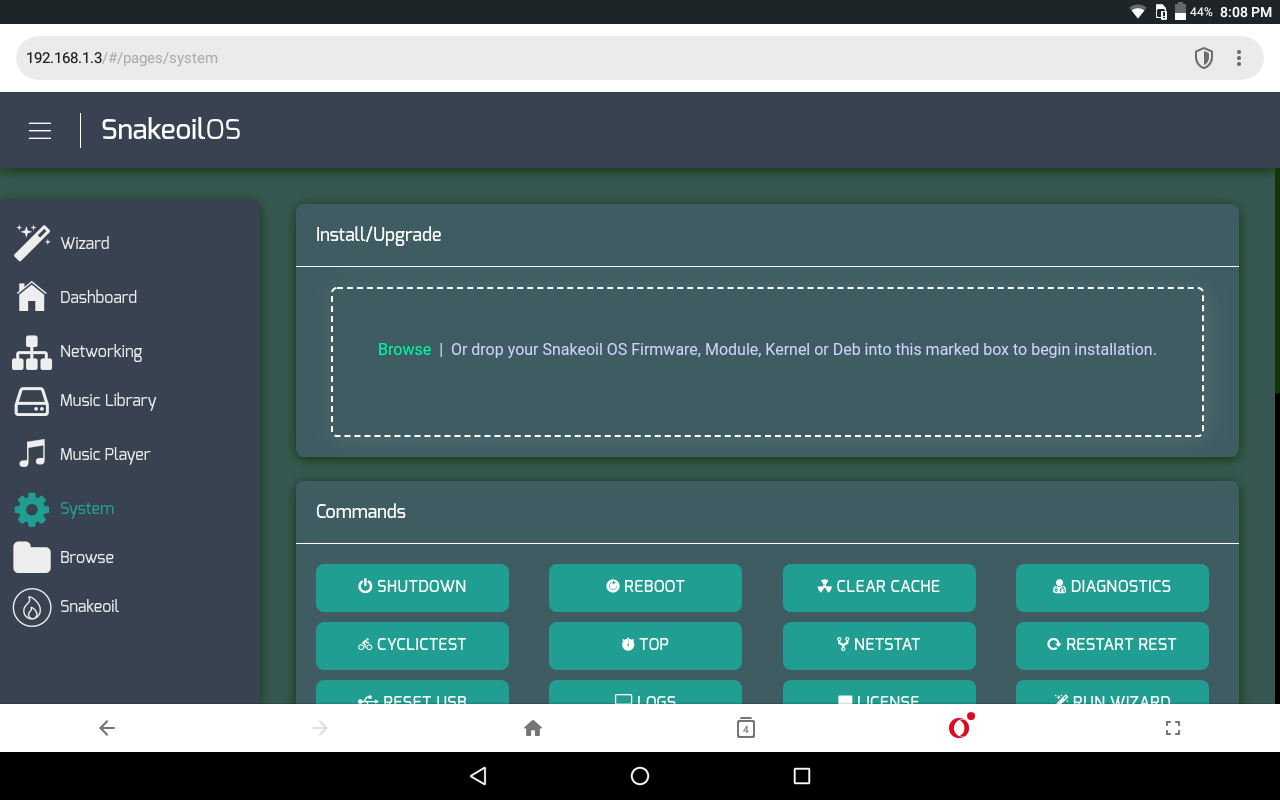Click the RESET USB button
The height and width of the screenshot is (800, 1280).
(412, 693)
